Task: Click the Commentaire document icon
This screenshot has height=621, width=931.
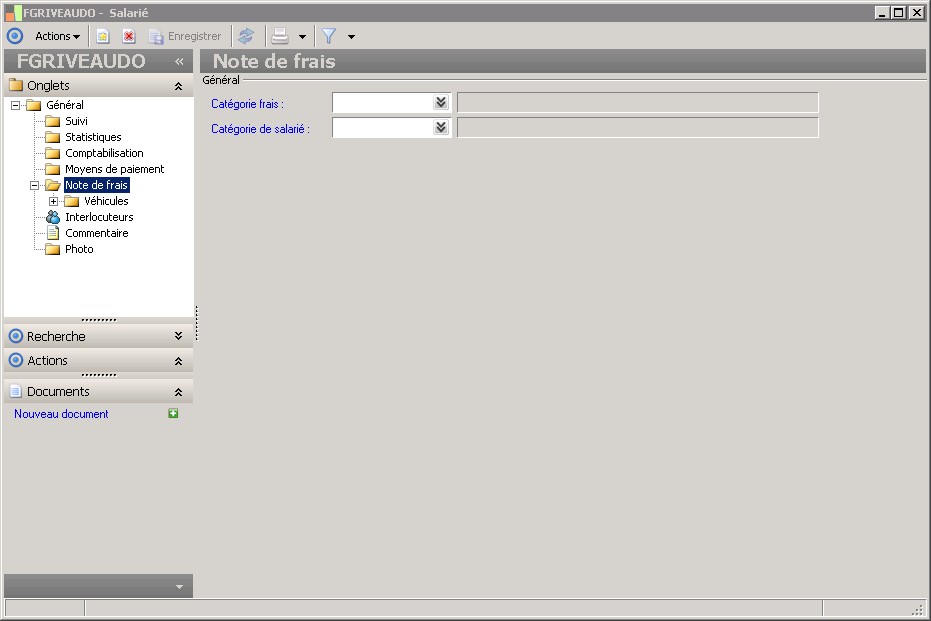Action: click(53, 233)
